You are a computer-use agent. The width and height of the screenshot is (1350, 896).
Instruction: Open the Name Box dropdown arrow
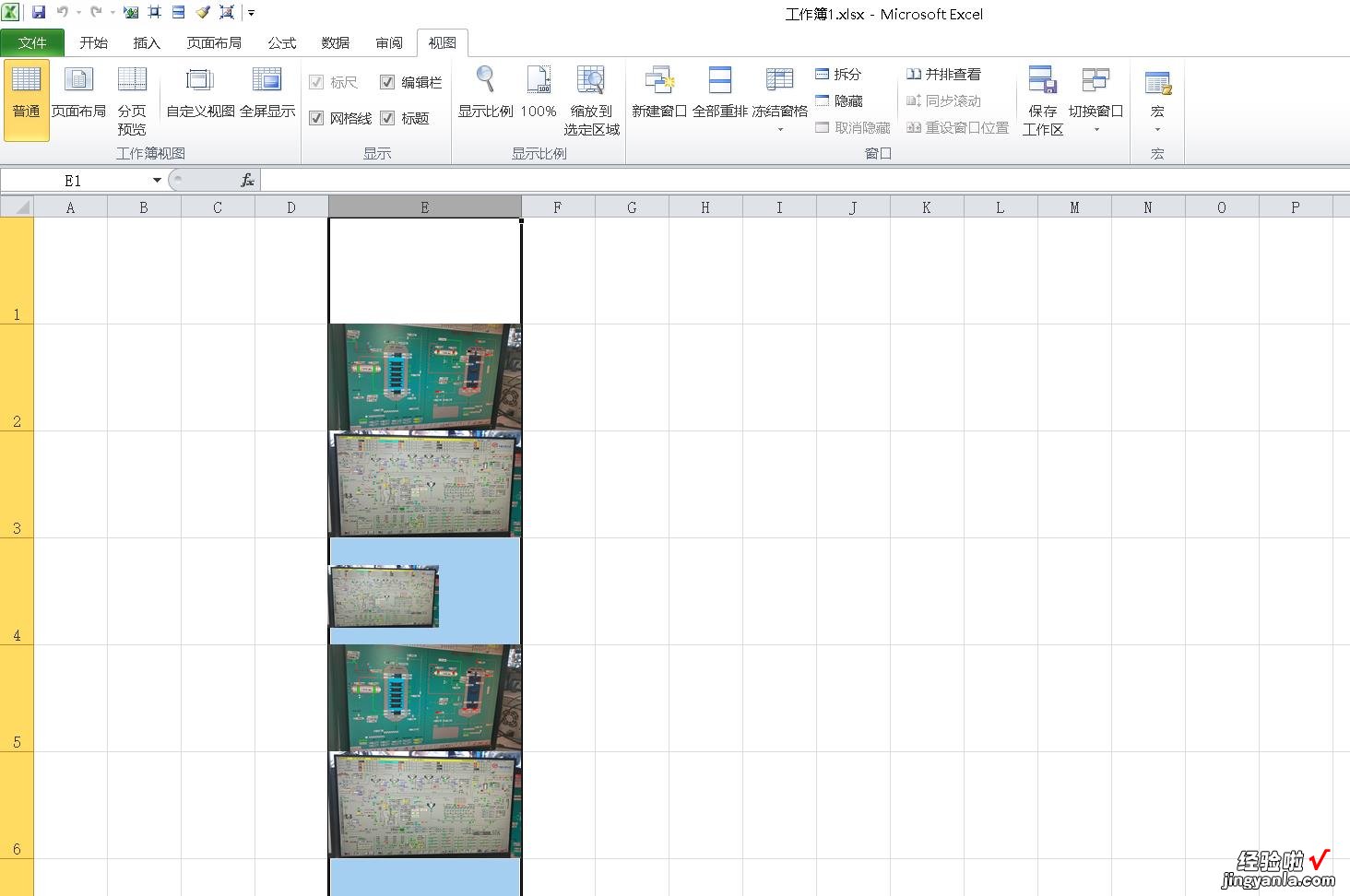157,181
